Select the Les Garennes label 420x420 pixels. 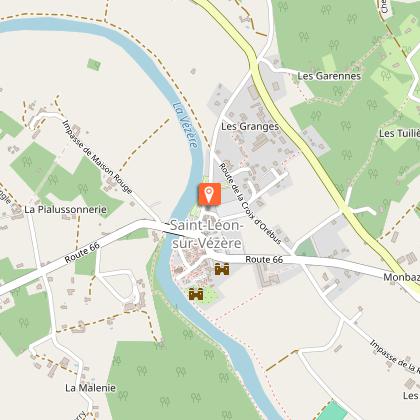point(329,76)
